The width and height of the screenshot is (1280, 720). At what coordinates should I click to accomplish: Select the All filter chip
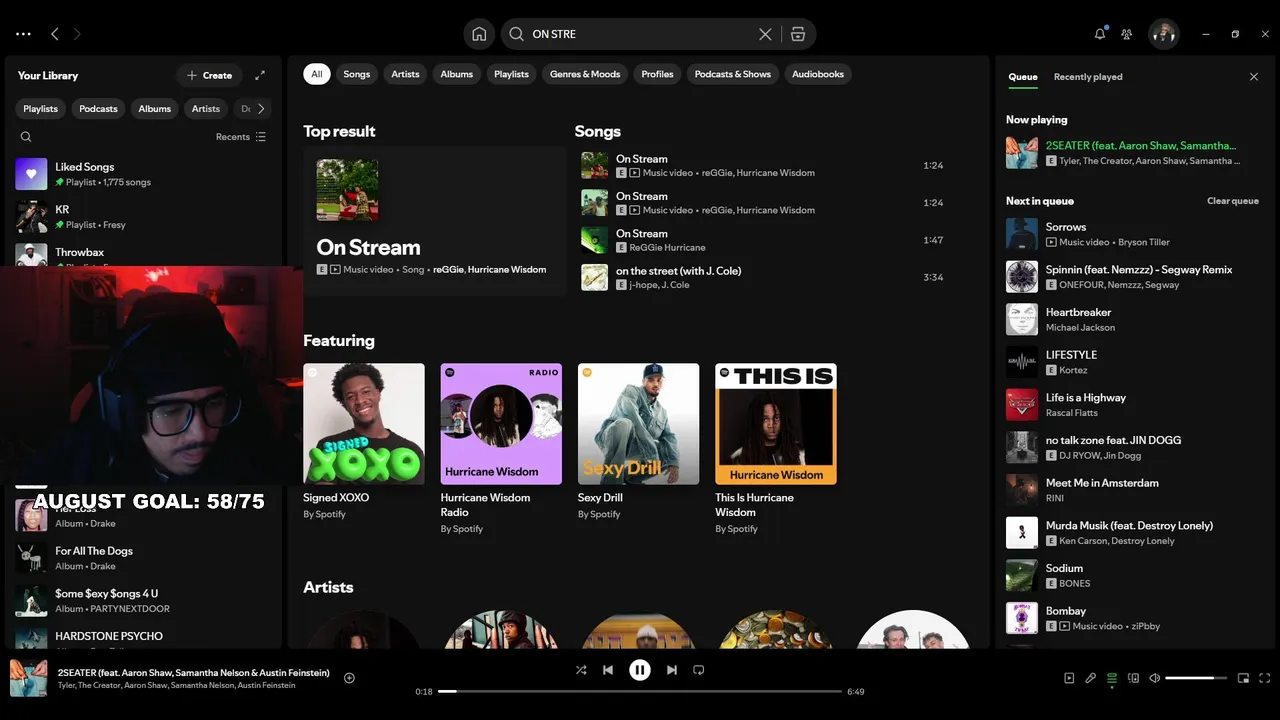click(317, 74)
